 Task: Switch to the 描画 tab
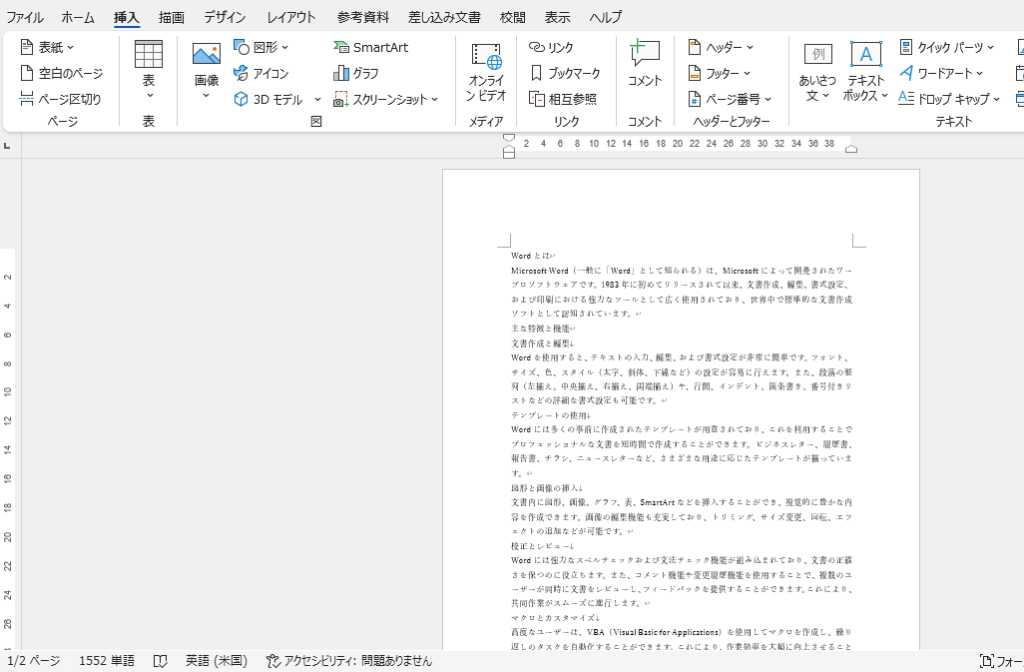(171, 18)
